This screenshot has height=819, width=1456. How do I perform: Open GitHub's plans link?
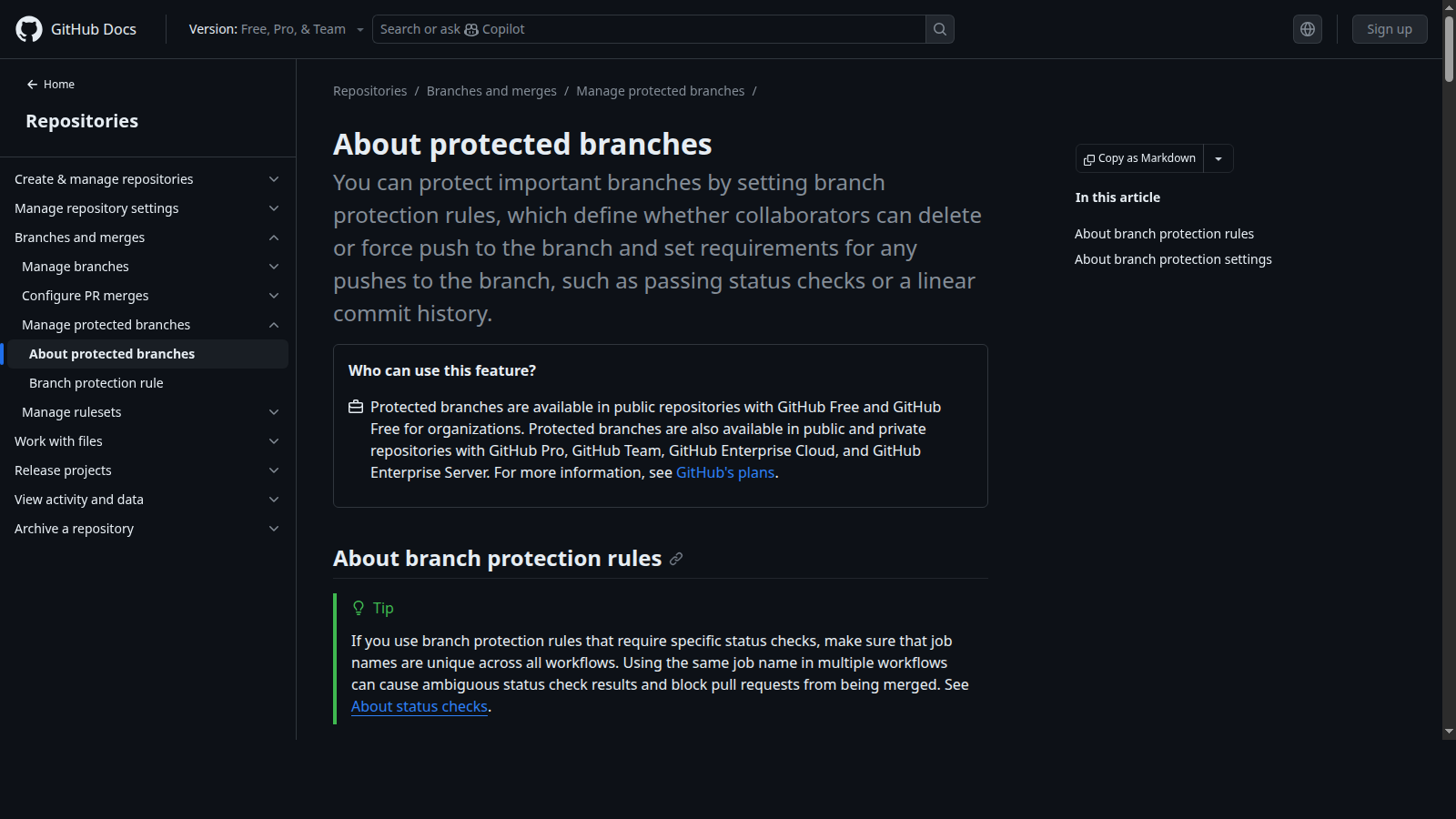pyautogui.click(x=725, y=472)
